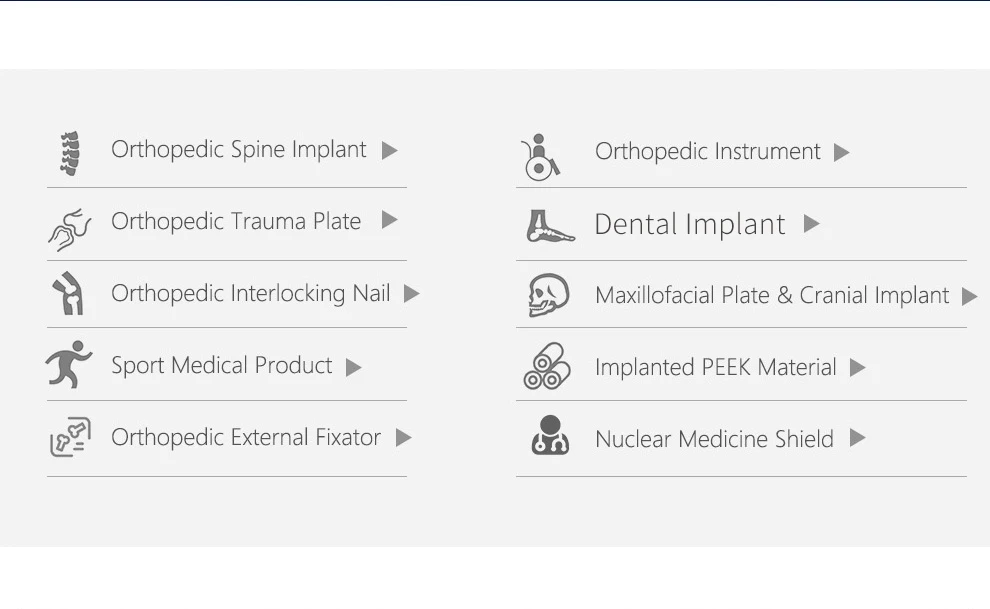Click the doctor with stethoscope icon
The width and height of the screenshot is (990, 609).
tap(550, 435)
